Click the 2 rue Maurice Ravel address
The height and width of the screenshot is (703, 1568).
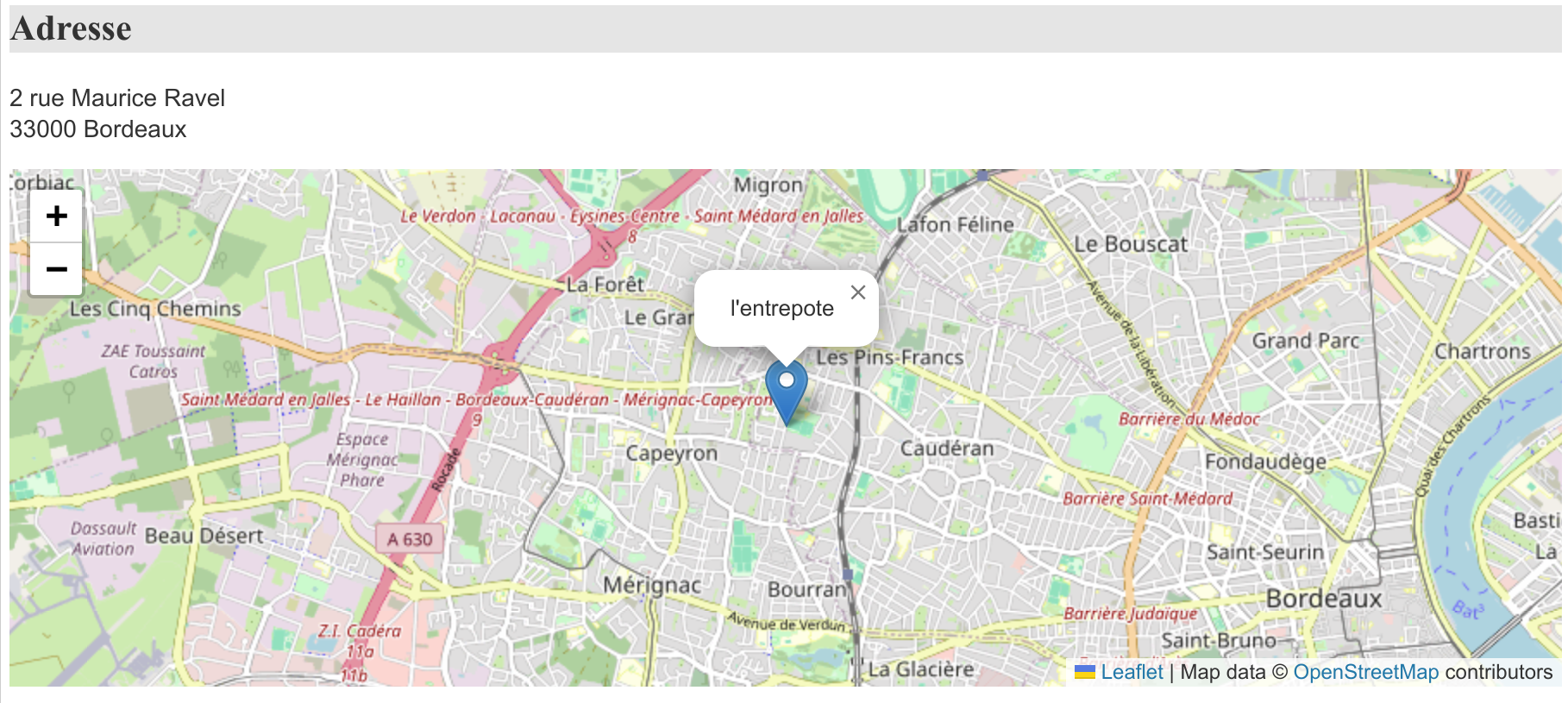pyautogui.click(x=117, y=98)
